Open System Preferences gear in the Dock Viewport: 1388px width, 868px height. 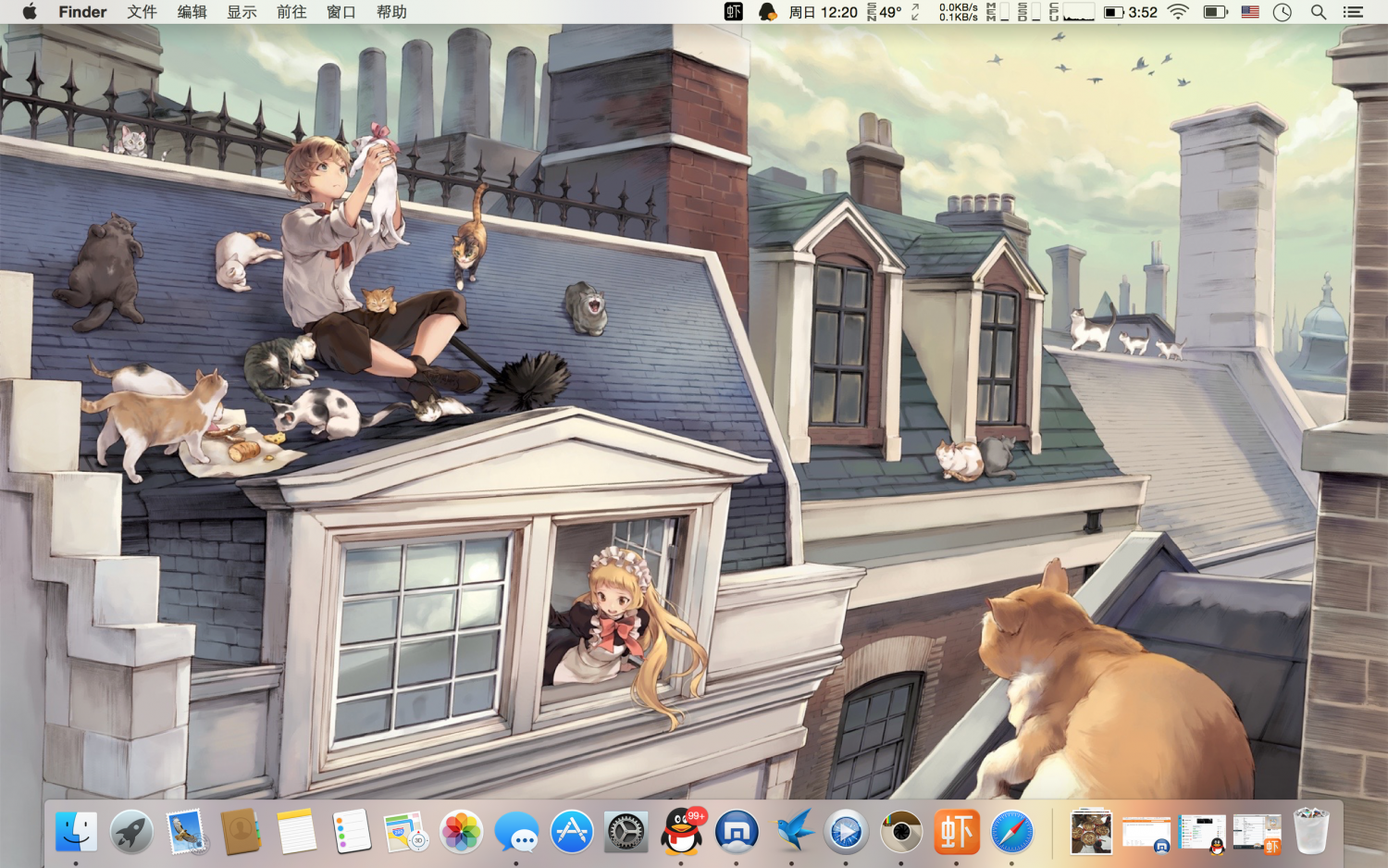[x=626, y=831]
